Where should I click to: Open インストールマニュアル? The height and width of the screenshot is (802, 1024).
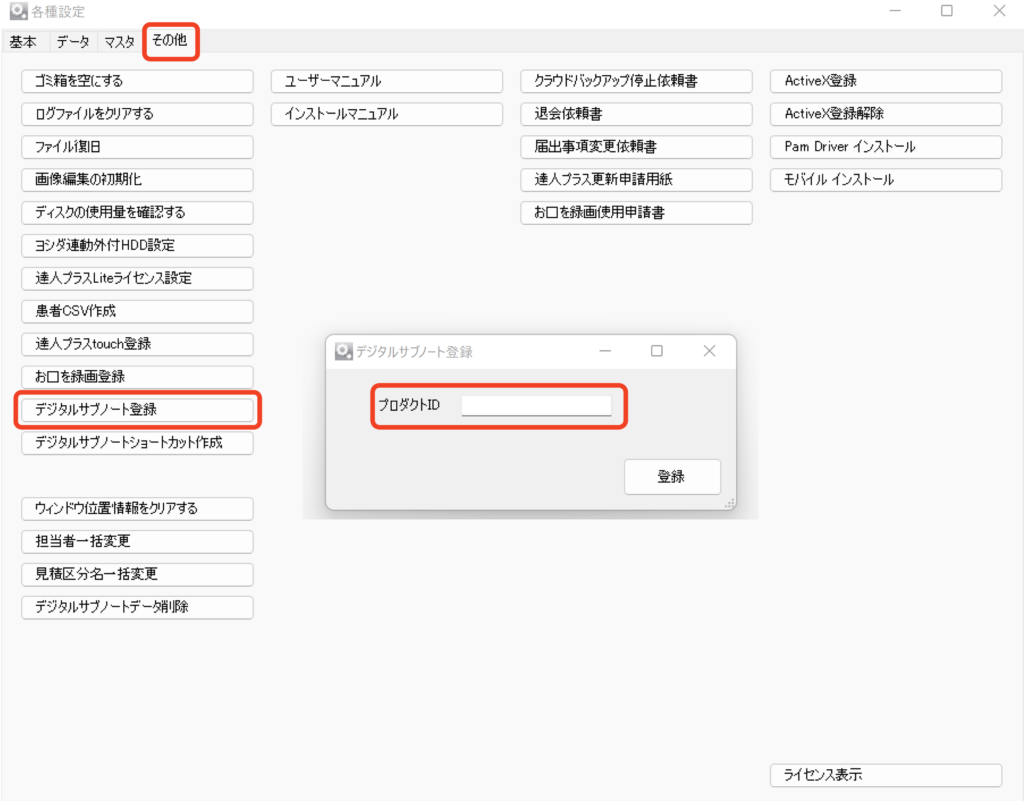386,114
